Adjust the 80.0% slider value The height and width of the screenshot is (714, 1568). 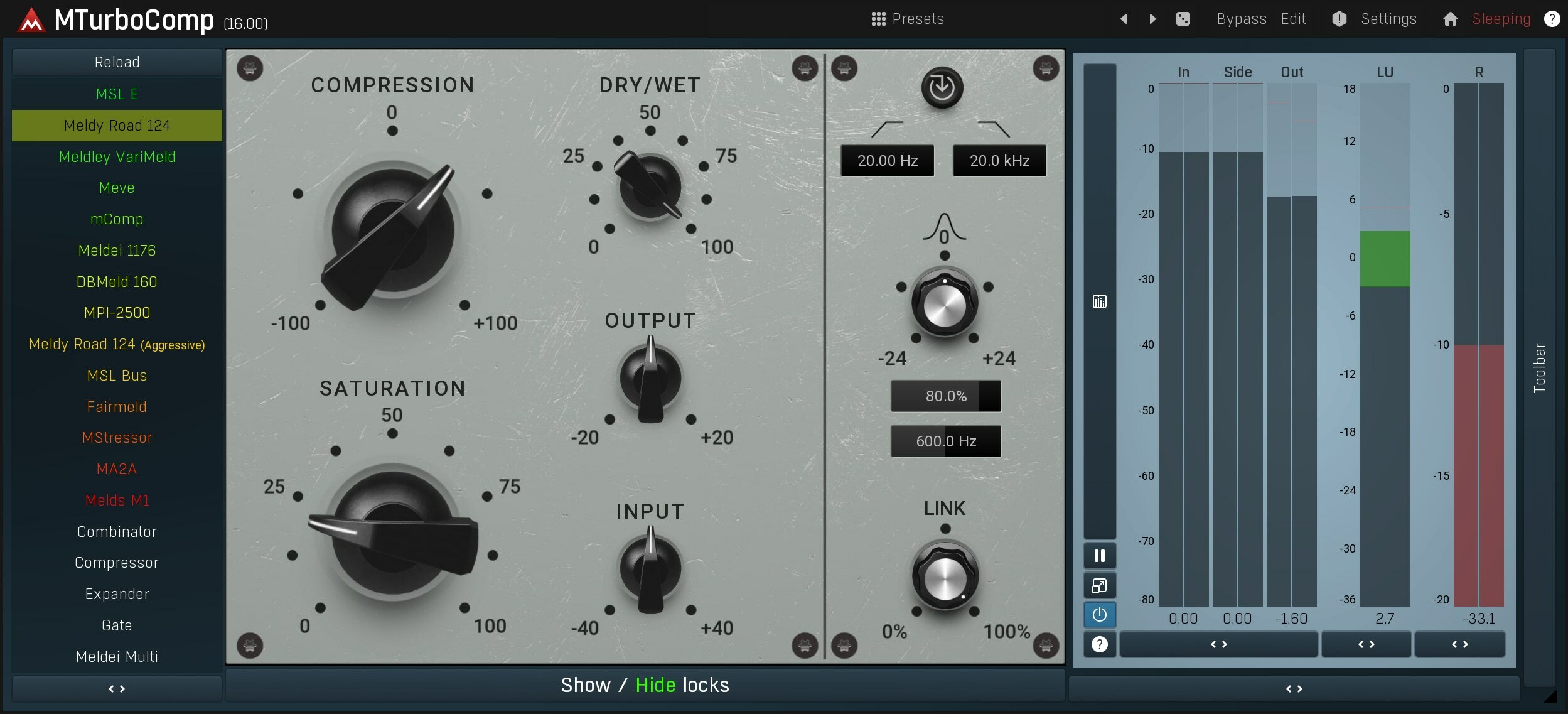click(x=945, y=396)
